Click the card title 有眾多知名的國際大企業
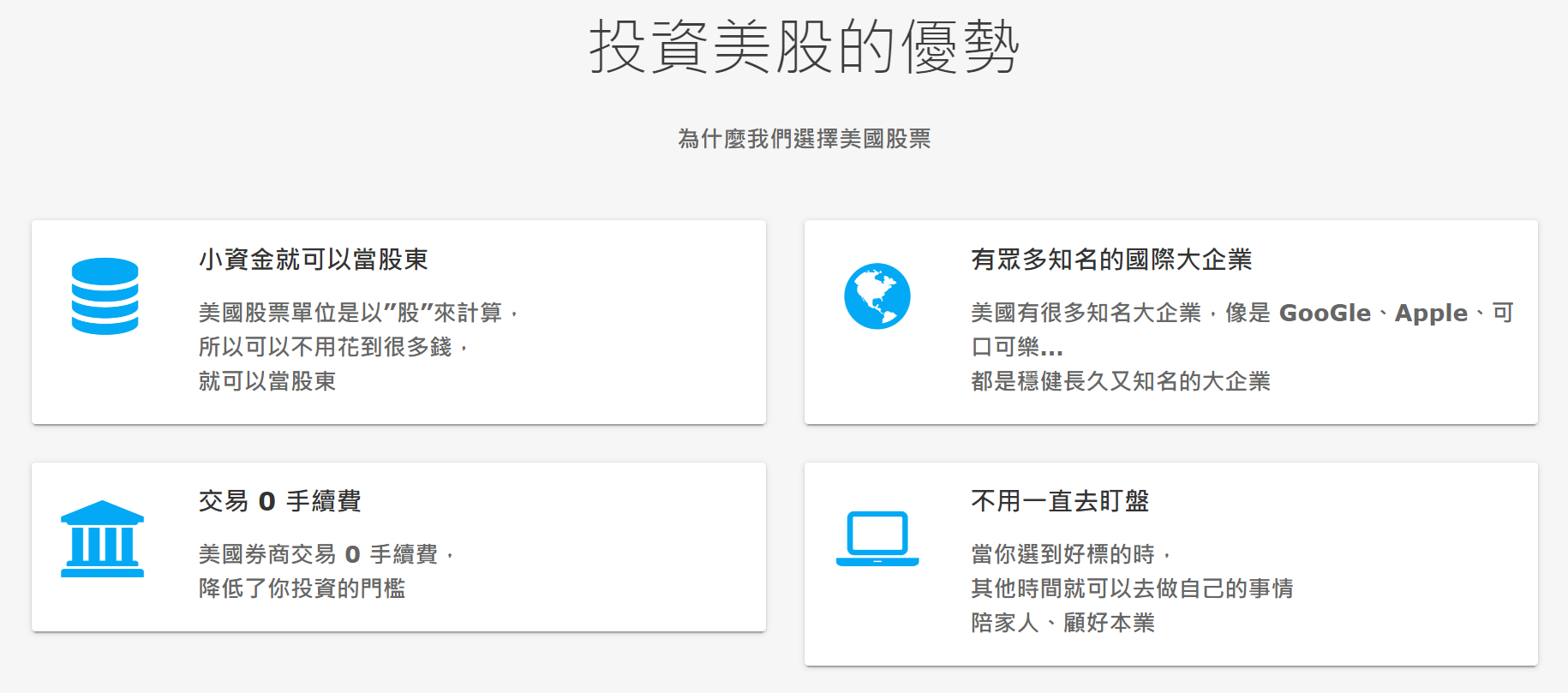 coord(1111,260)
